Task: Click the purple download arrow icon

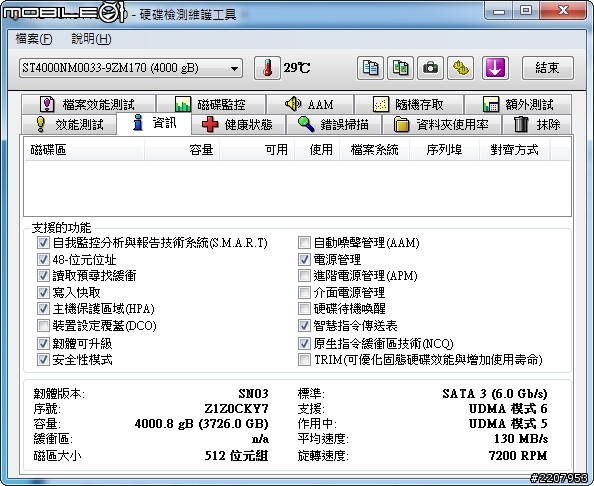Action: point(495,68)
